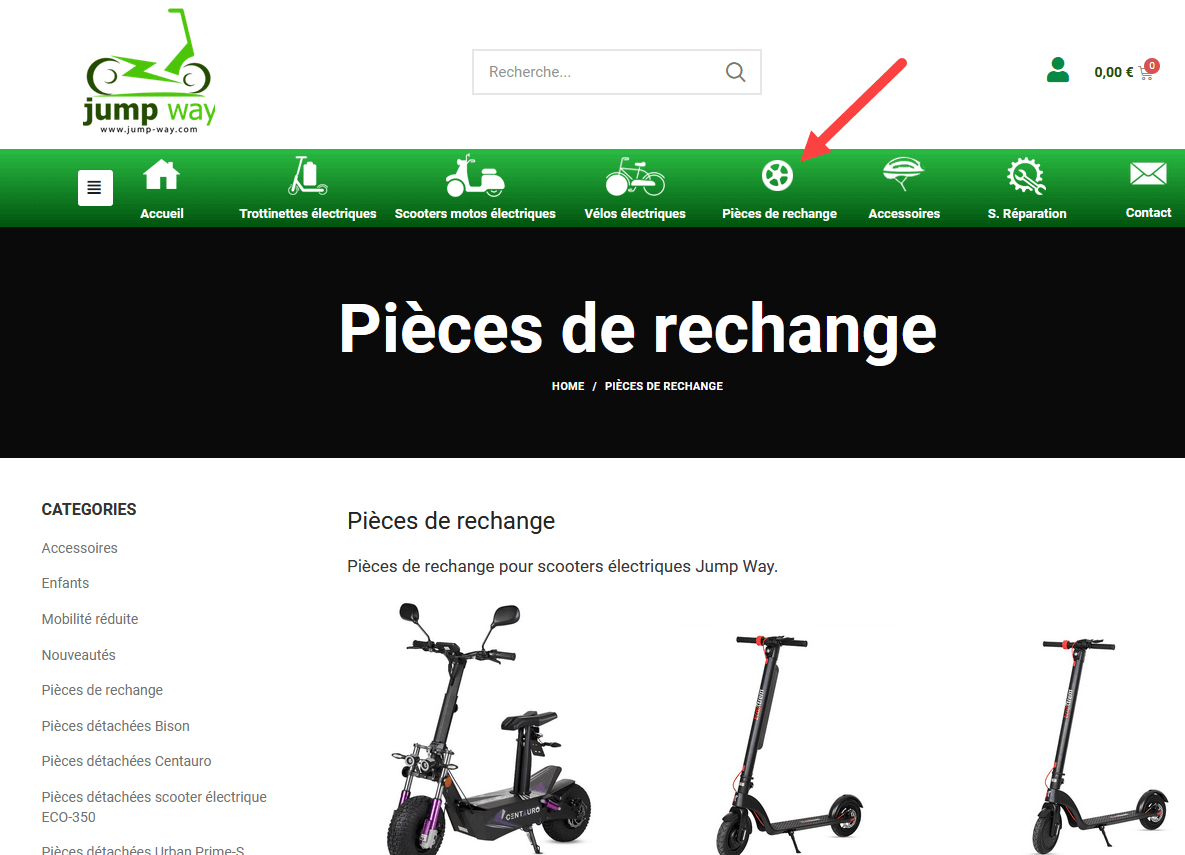This screenshot has height=855, width=1185.
Task: Click the search magnifier icon
Action: [x=735, y=72]
